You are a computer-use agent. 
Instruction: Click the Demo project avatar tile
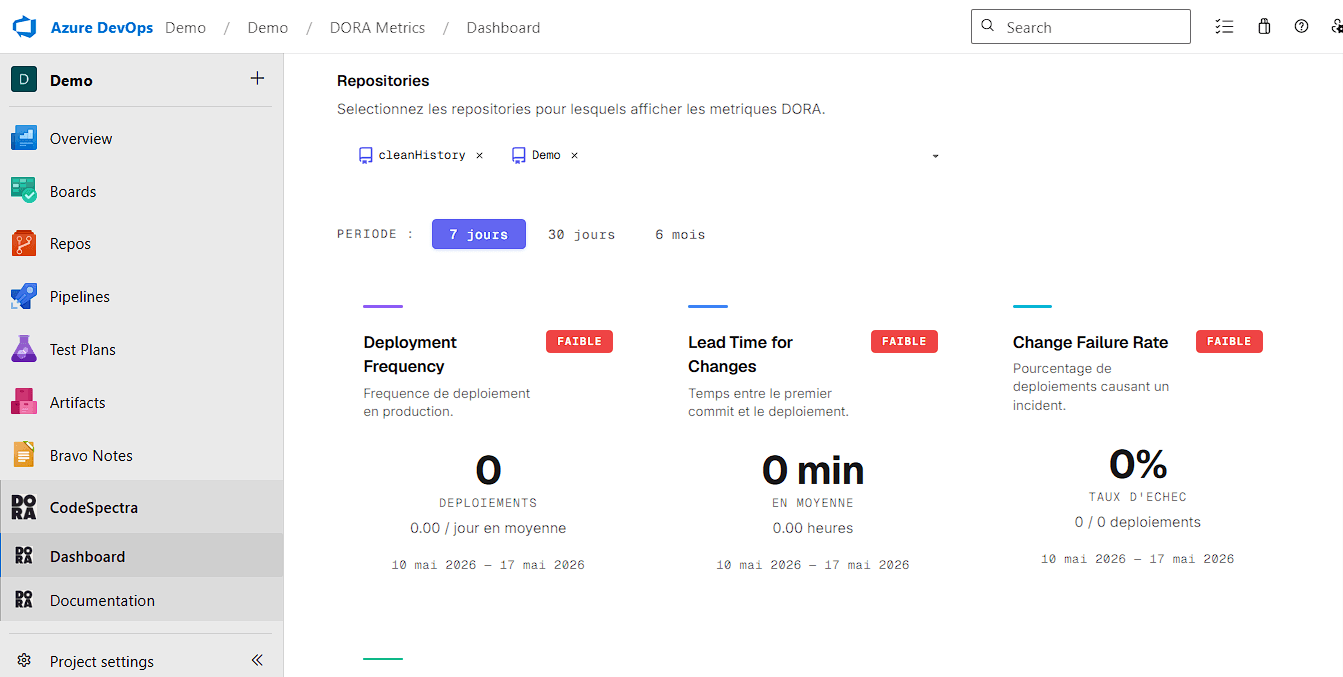[24, 80]
